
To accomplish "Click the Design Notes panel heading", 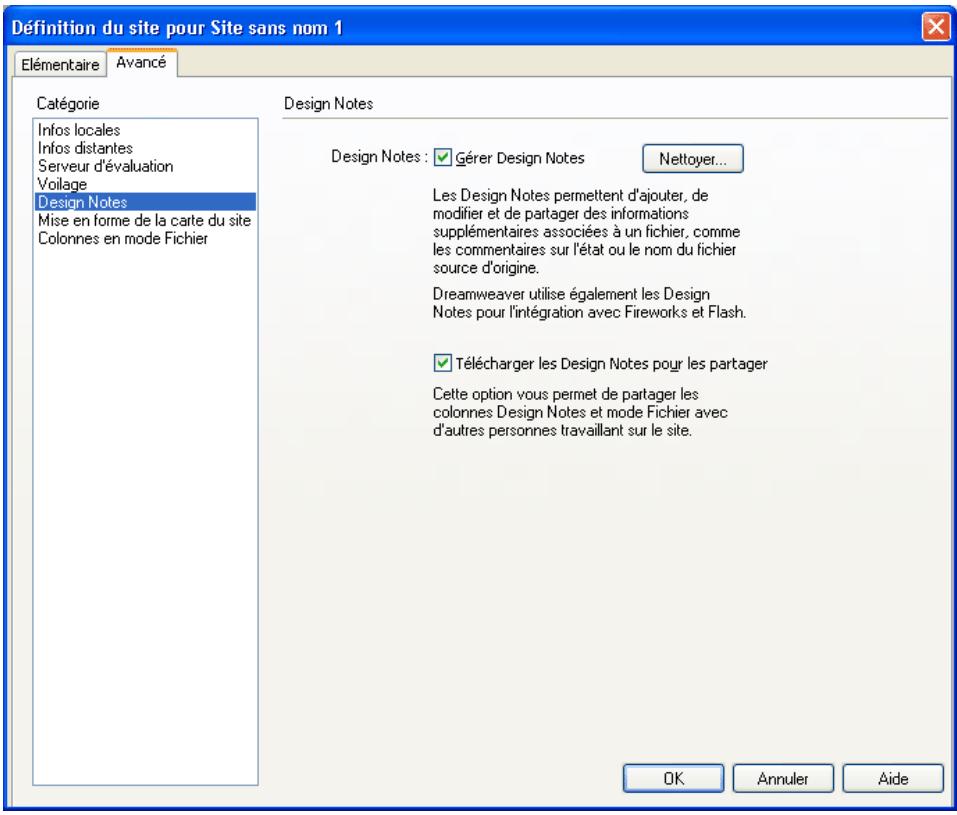I will pos(328,104).
